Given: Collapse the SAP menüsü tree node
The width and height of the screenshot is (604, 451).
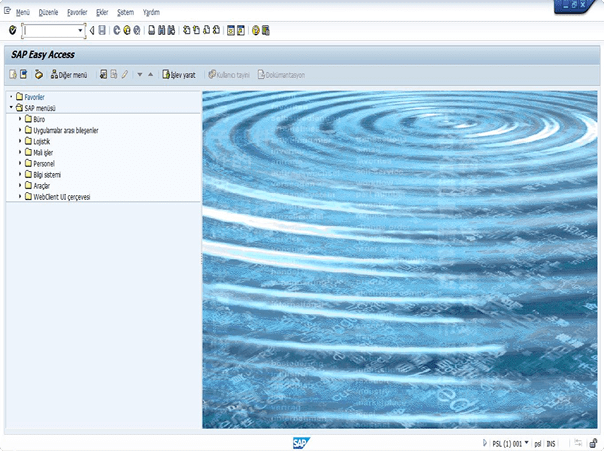Looking at the screenshot, I should pyautogui.click(x=9, y=108).
